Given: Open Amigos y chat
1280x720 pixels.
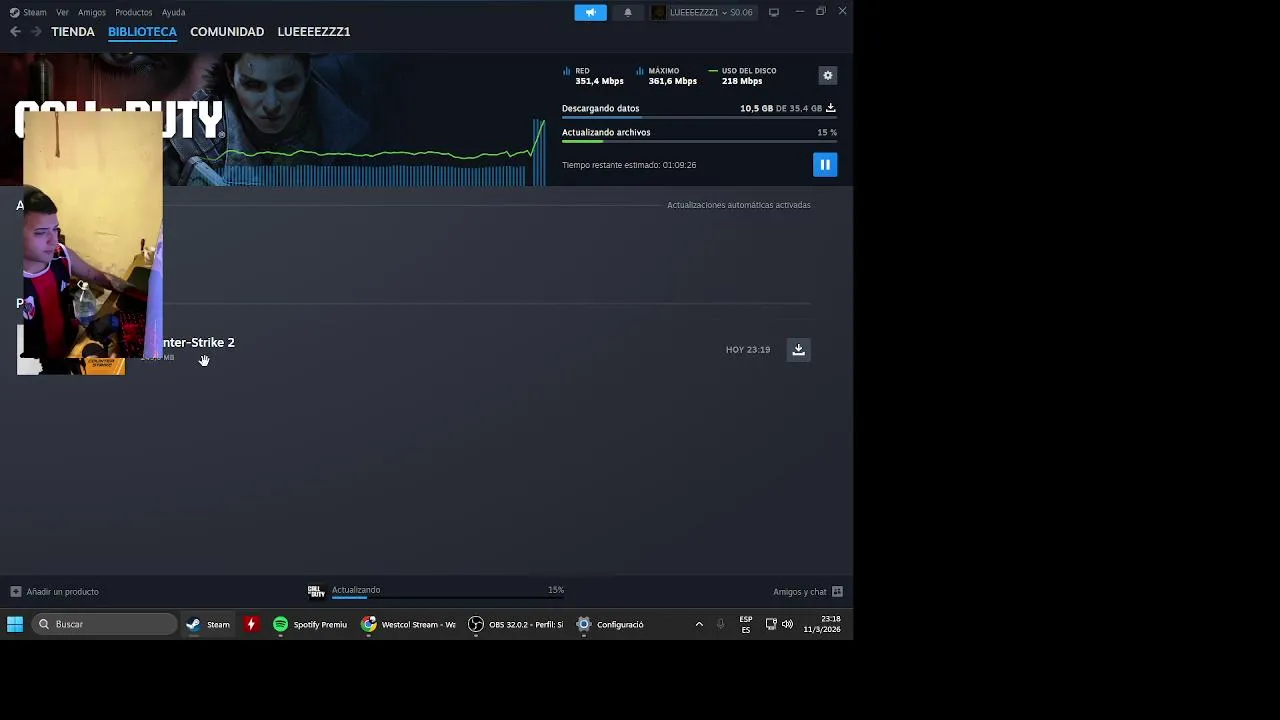Looking at the screenshot, I should click(808, 592).
